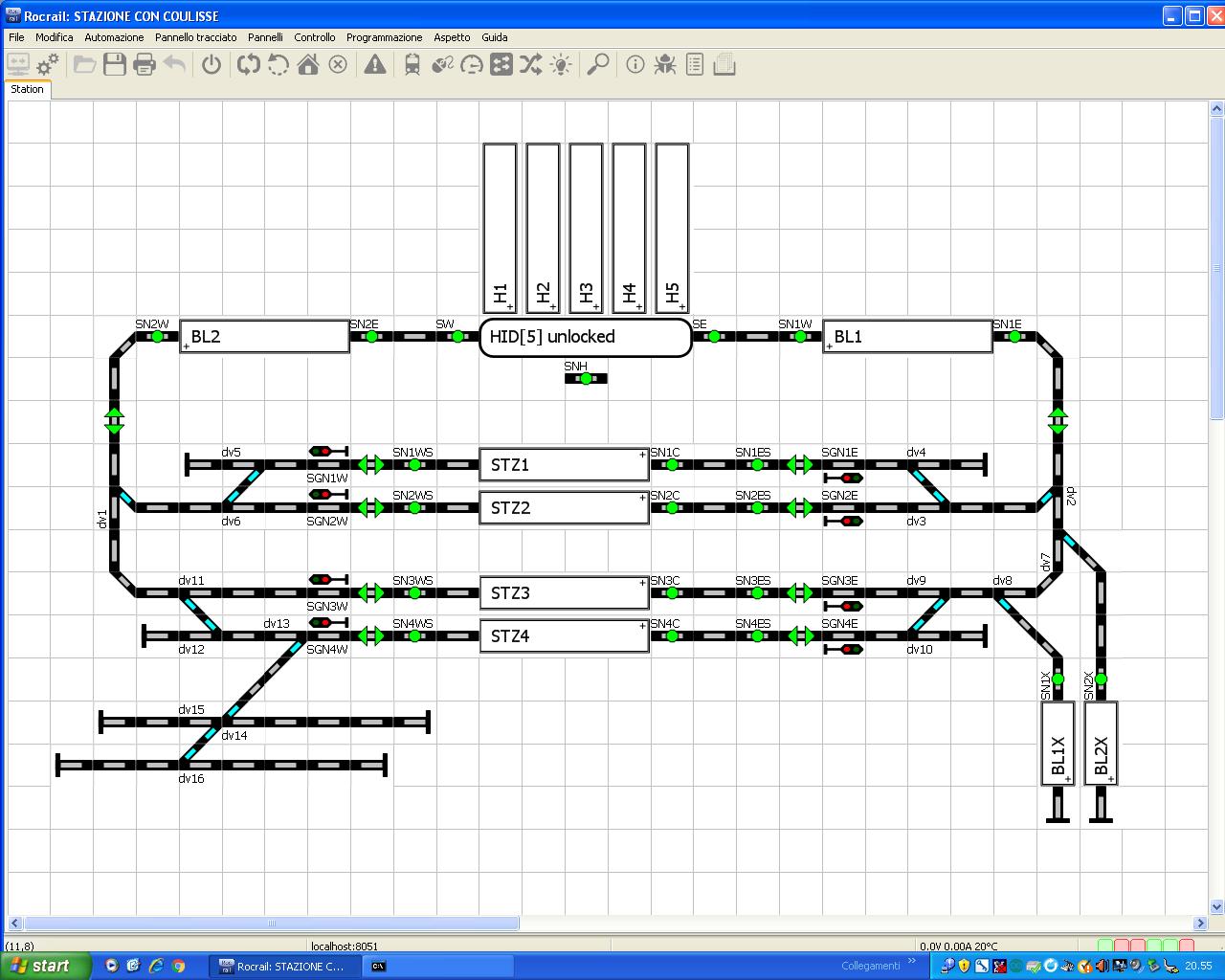1225x980 pixels.
Task: Click the connect-to-server toolbar icon
Action: (18, 64)
